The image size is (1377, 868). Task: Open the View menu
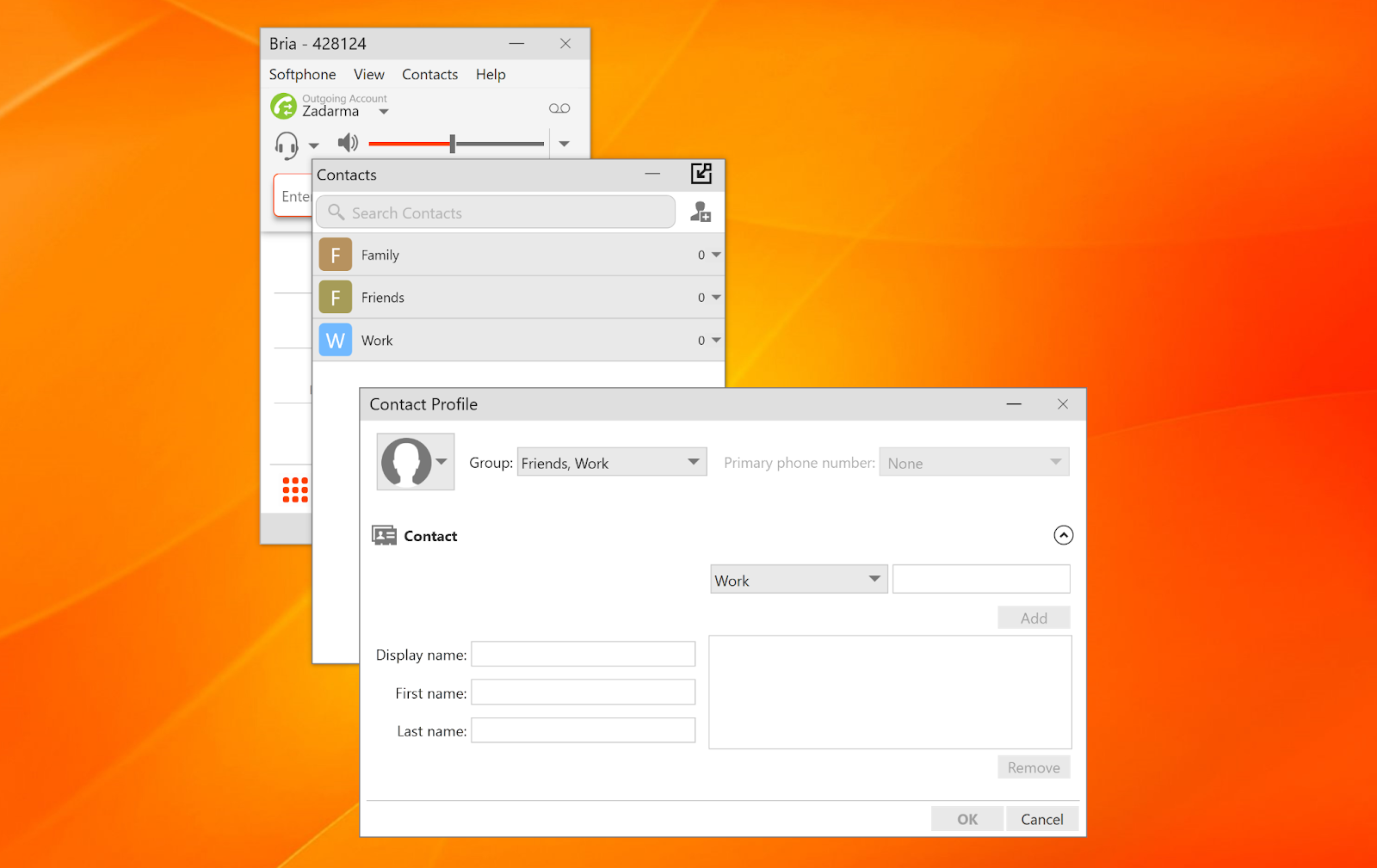[368, 75]
